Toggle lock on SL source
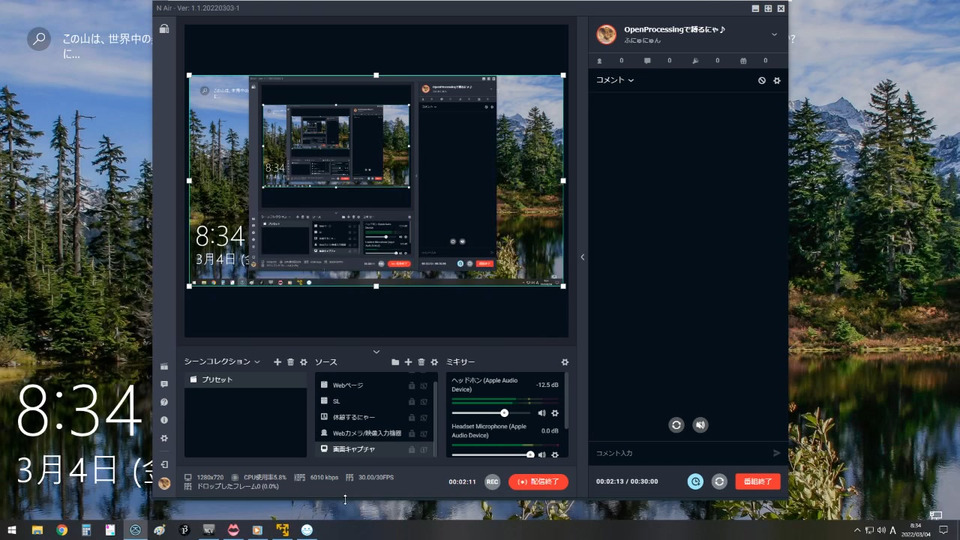960x540 pixels. point(411,402)
